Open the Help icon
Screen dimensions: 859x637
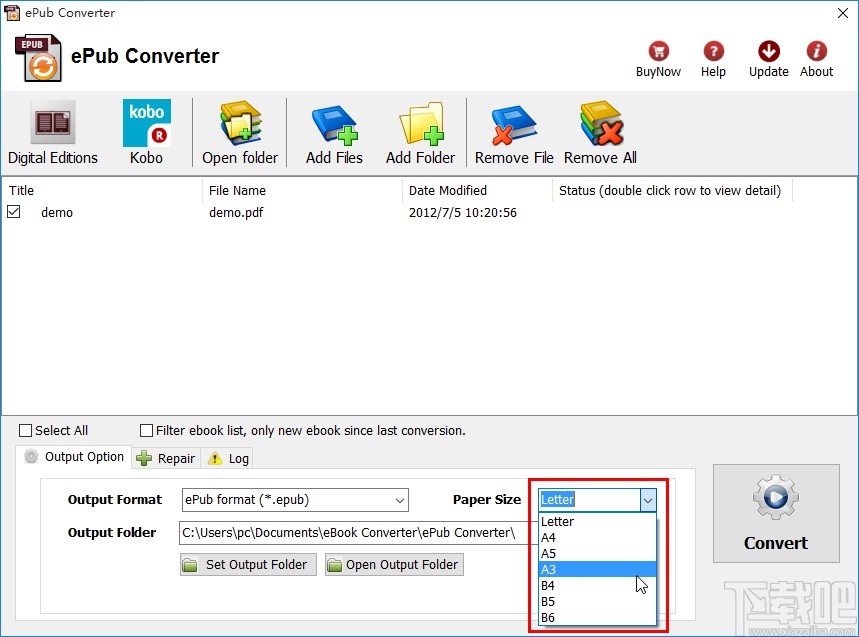[x=713, y=59]
